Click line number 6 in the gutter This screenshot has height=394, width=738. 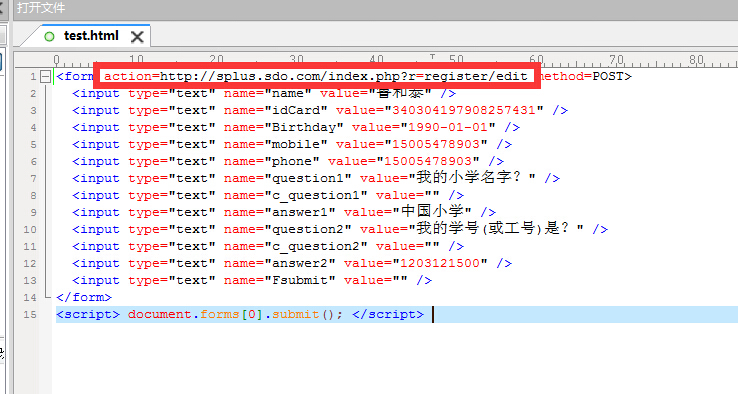click(33, 161)
